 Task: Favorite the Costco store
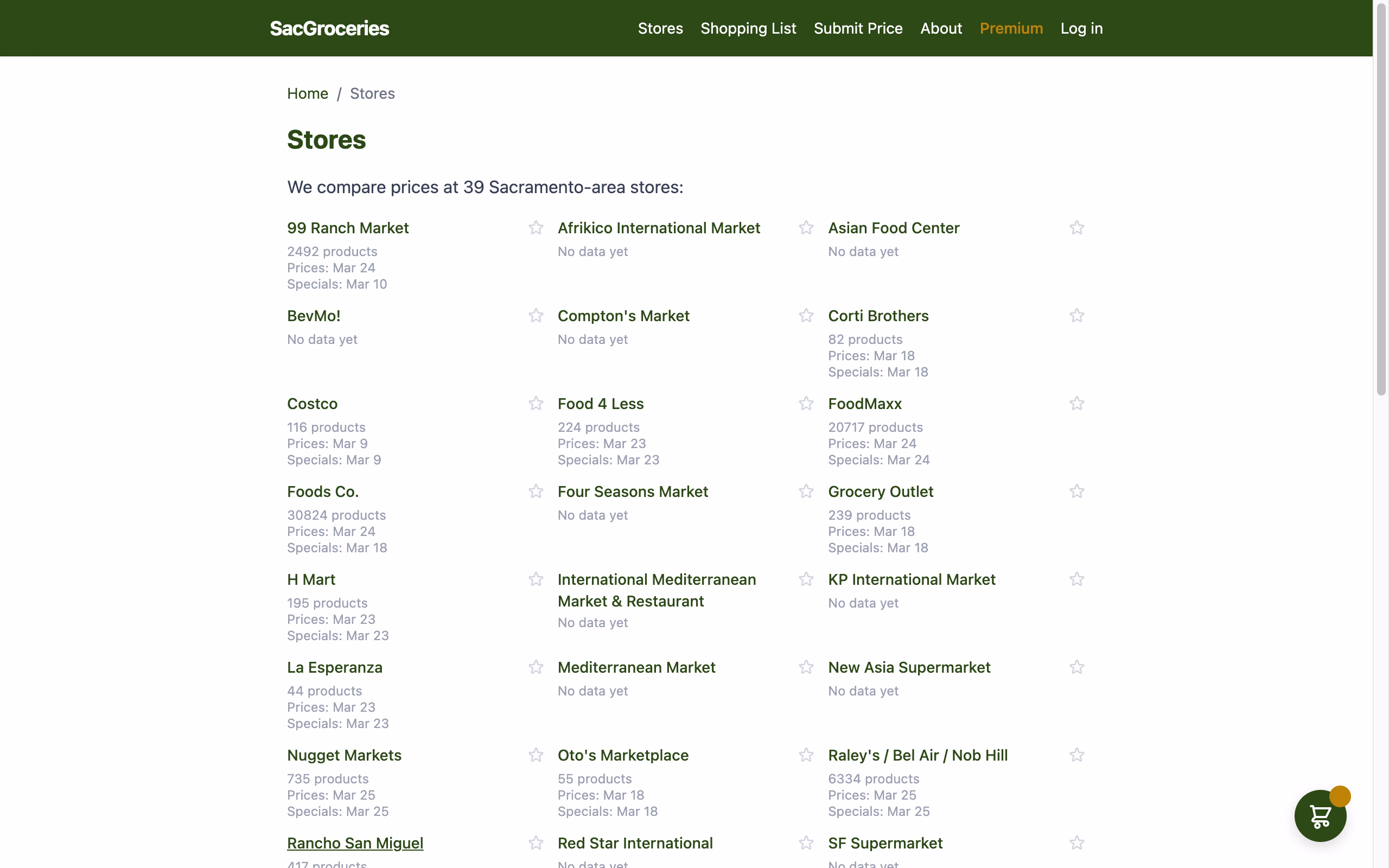tap(536, 403)
